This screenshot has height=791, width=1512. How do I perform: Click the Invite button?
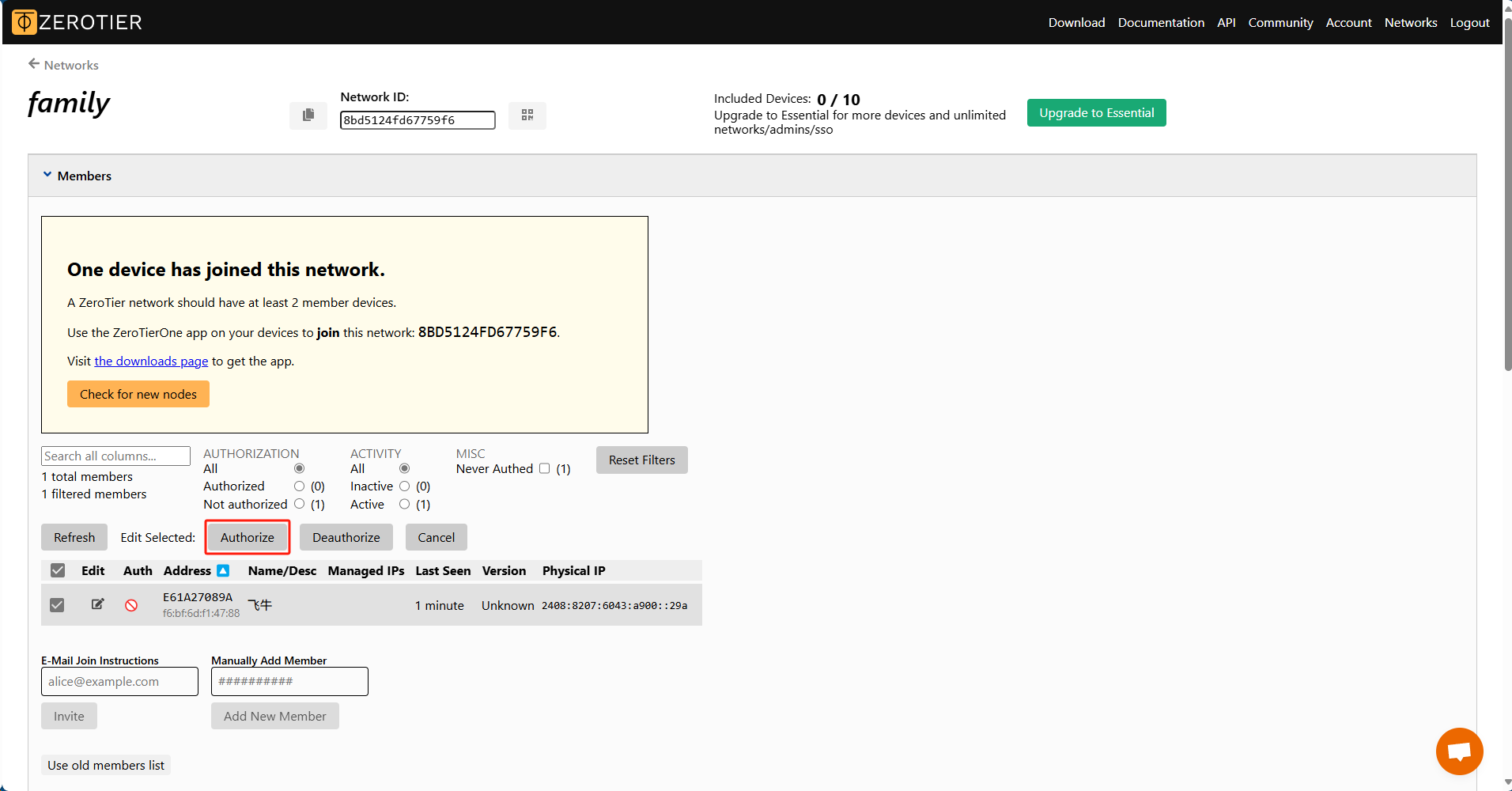tap(69, 716)
